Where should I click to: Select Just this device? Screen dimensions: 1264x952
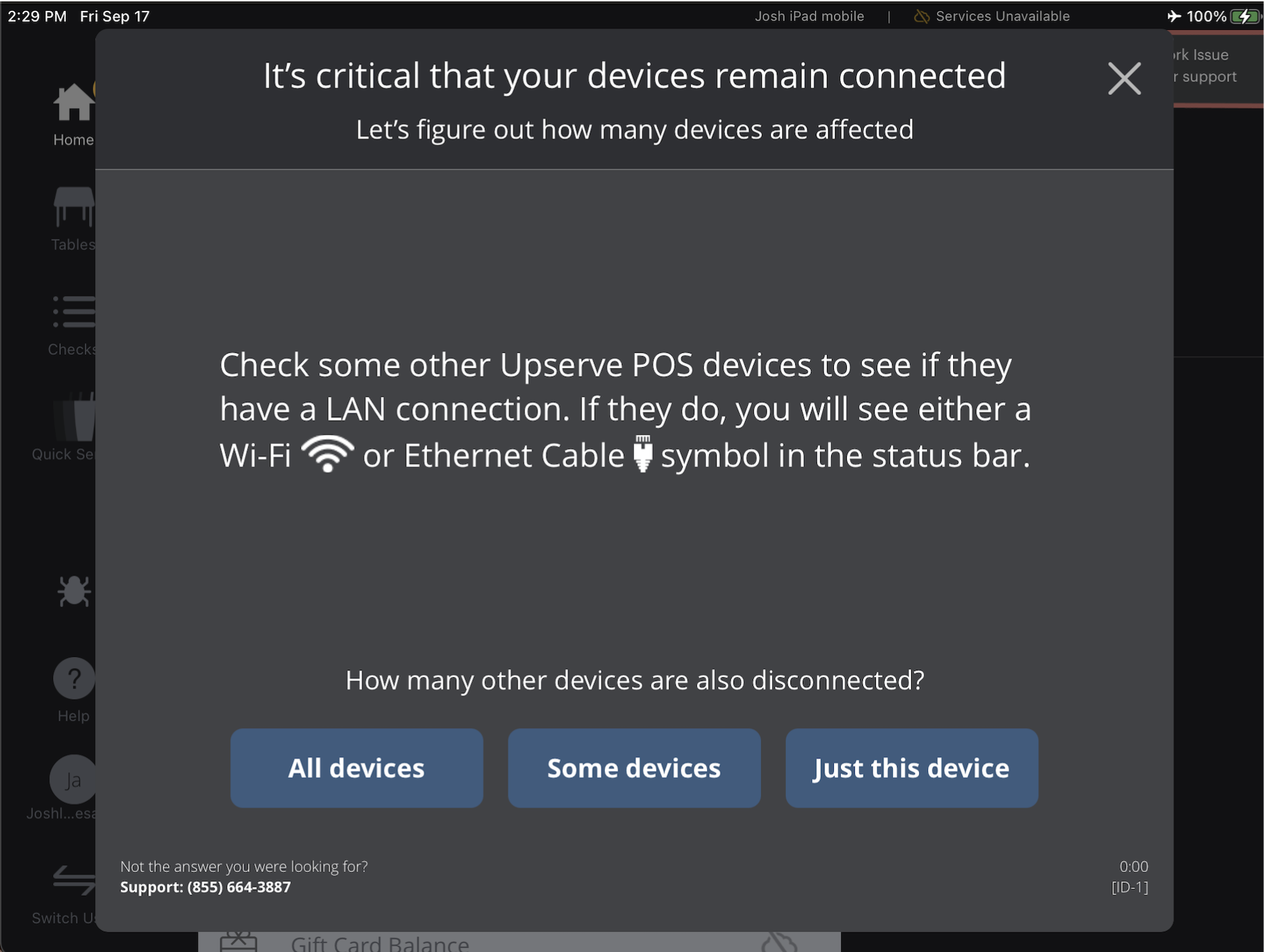[911, 768]
